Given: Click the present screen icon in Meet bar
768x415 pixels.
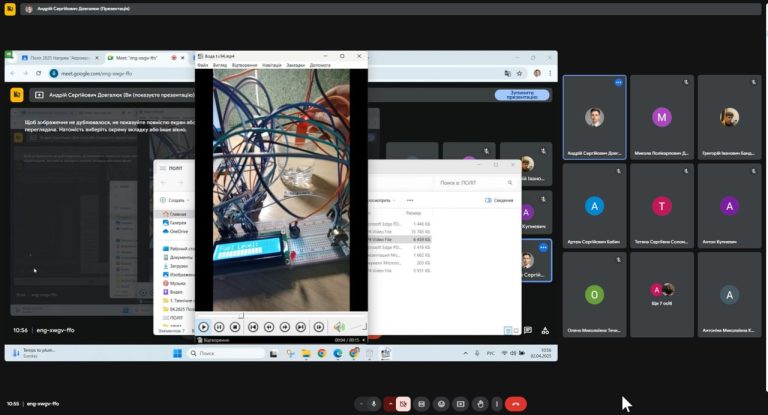Looking at the screenshot, I should [461, 404].
